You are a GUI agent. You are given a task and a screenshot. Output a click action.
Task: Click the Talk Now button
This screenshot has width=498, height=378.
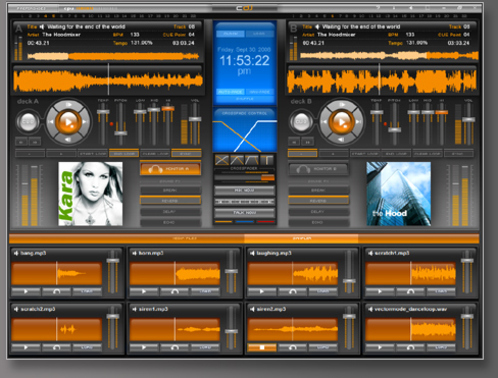[245, 212]
